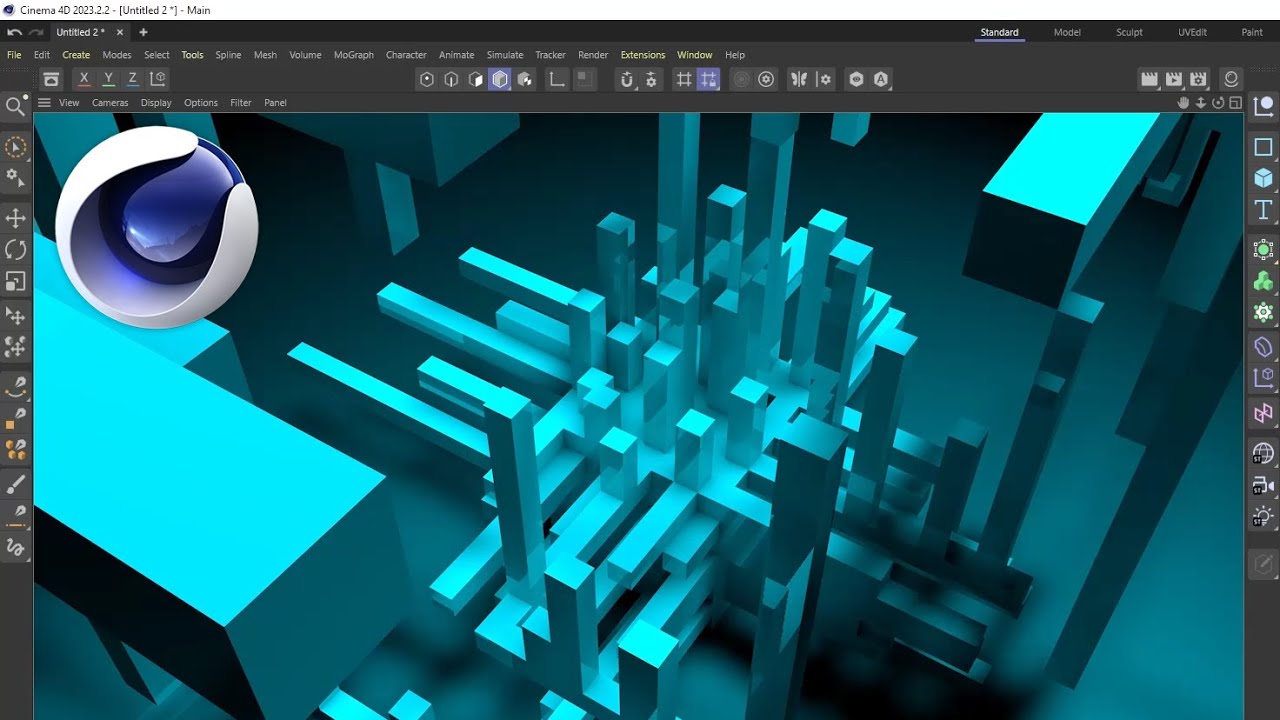Select the Text spline icon
The width and height of the screenshot is (1280, 720).
[x=1264, y=210]
